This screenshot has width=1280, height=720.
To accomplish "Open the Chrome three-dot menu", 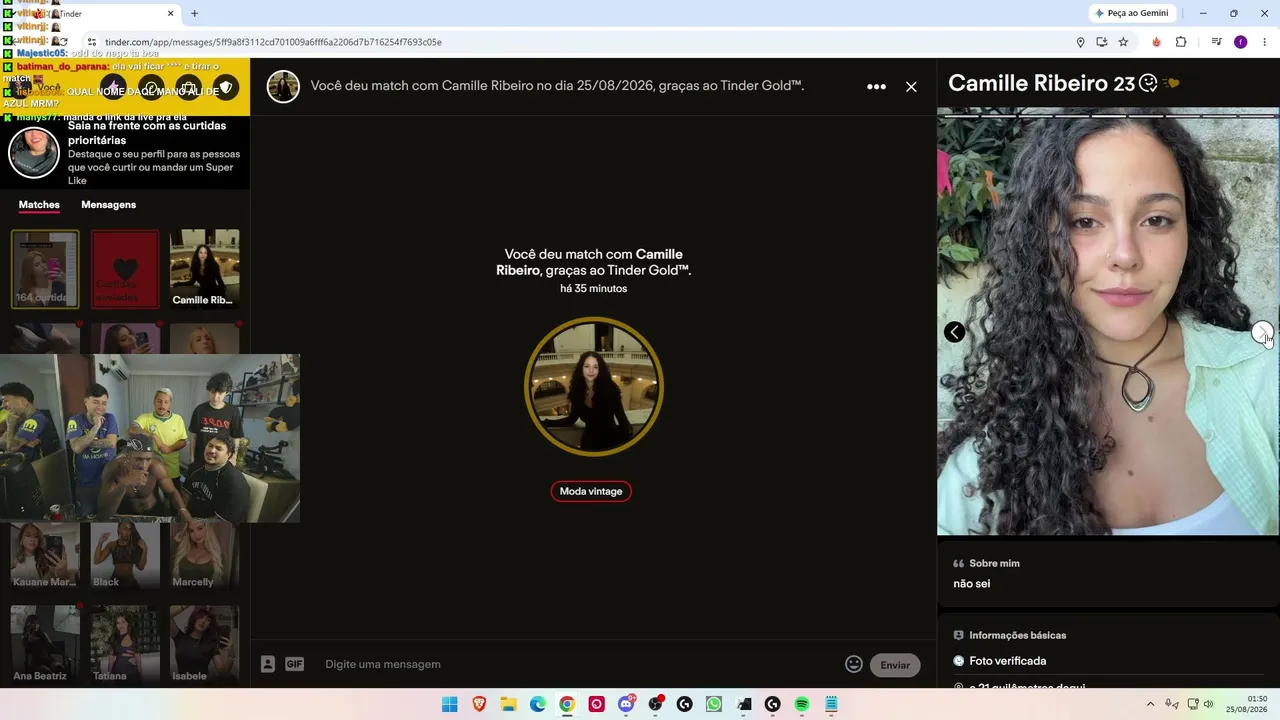I will pyautogui.click(x=1265, y=42).
